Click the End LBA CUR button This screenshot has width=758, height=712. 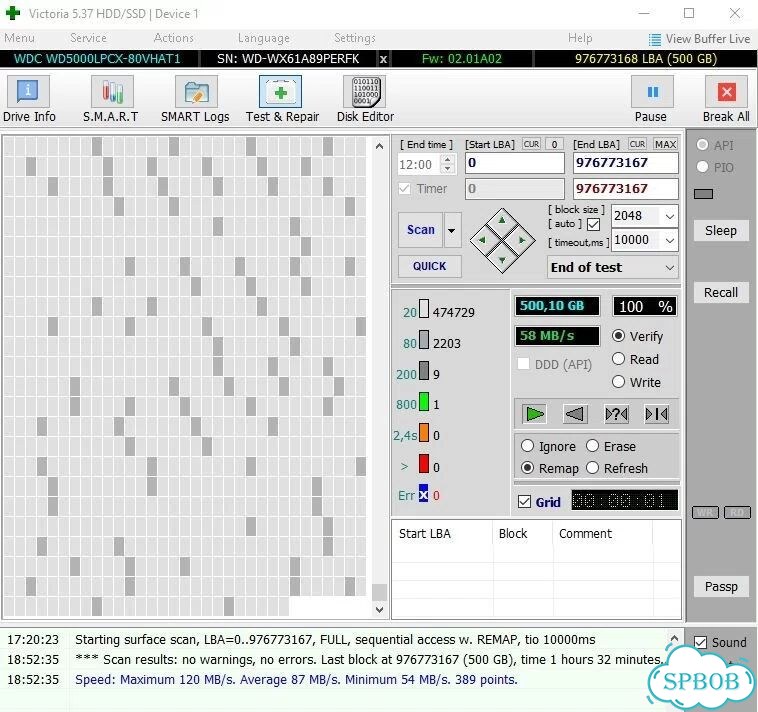tap(637, 144)
